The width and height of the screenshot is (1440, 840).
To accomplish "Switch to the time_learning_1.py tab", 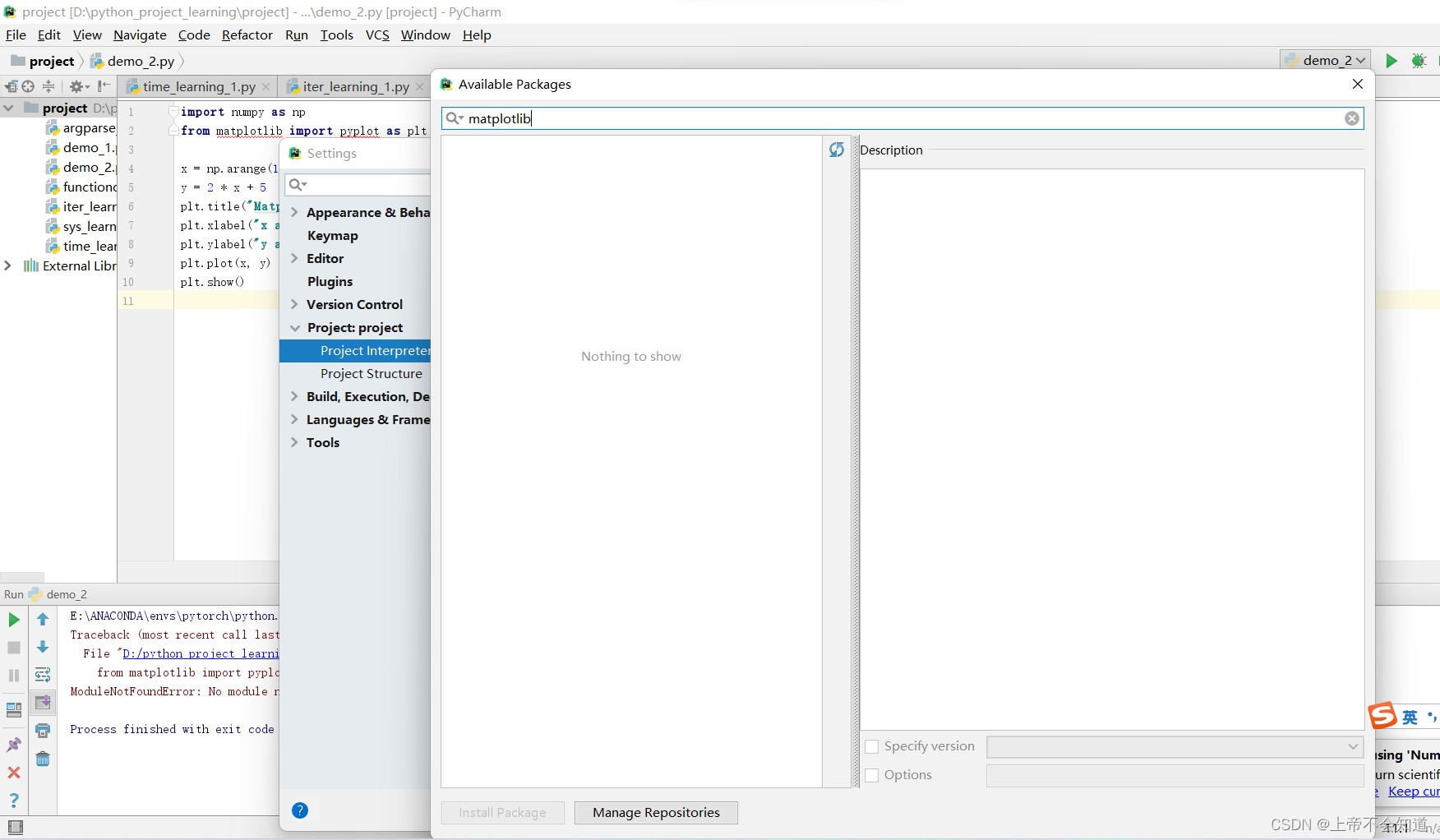I will [x=198, y=86].
